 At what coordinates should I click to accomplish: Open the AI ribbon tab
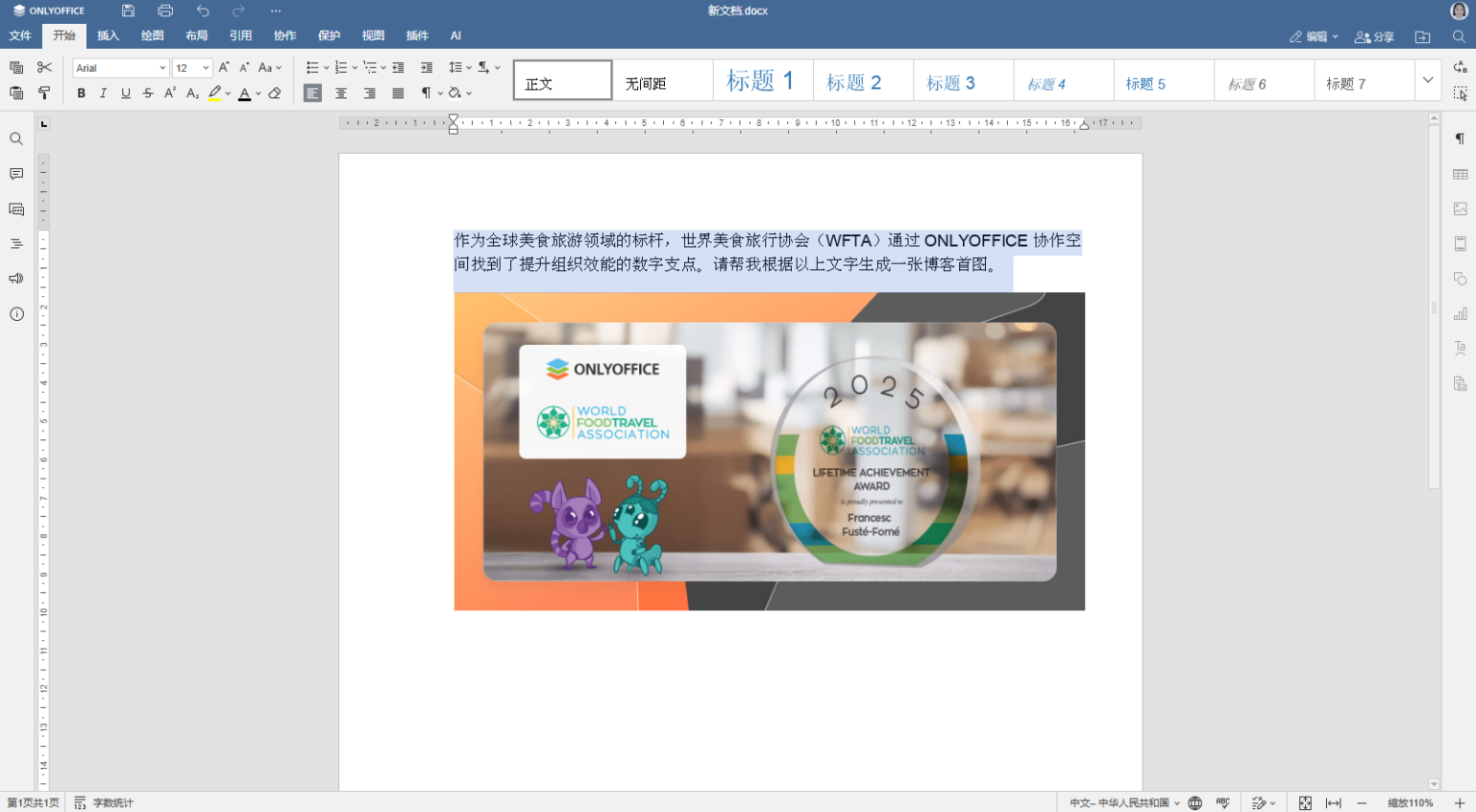pyautogui.click(x=455, y=36)
